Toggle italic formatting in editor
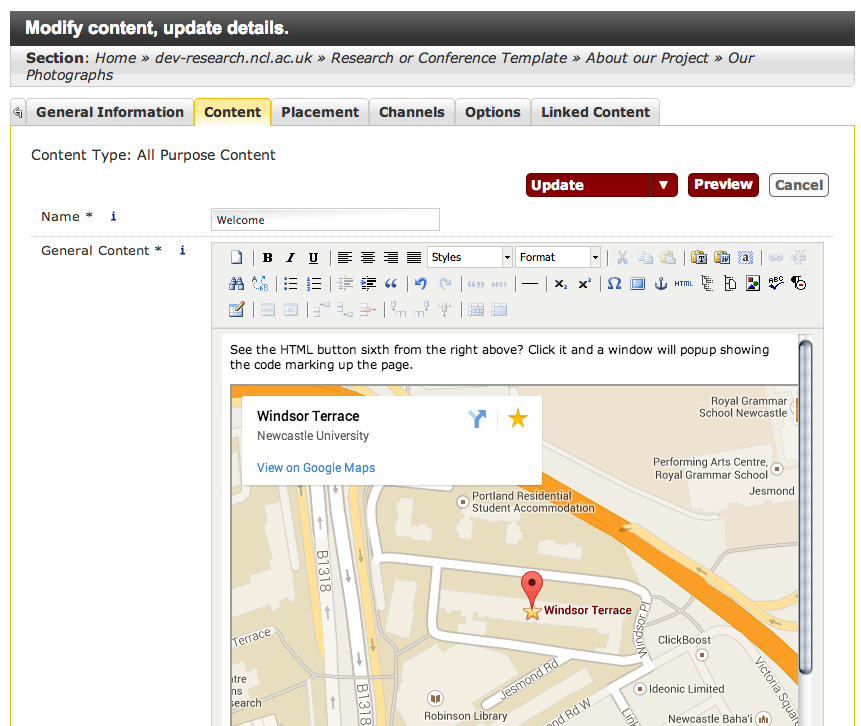 290,258
